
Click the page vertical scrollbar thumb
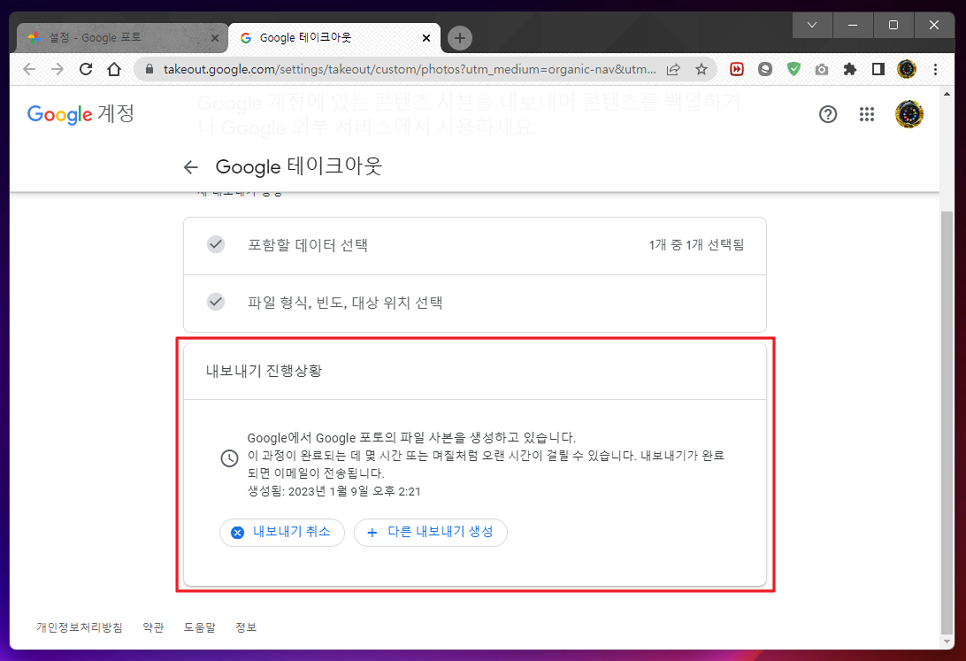click(947, 422)
